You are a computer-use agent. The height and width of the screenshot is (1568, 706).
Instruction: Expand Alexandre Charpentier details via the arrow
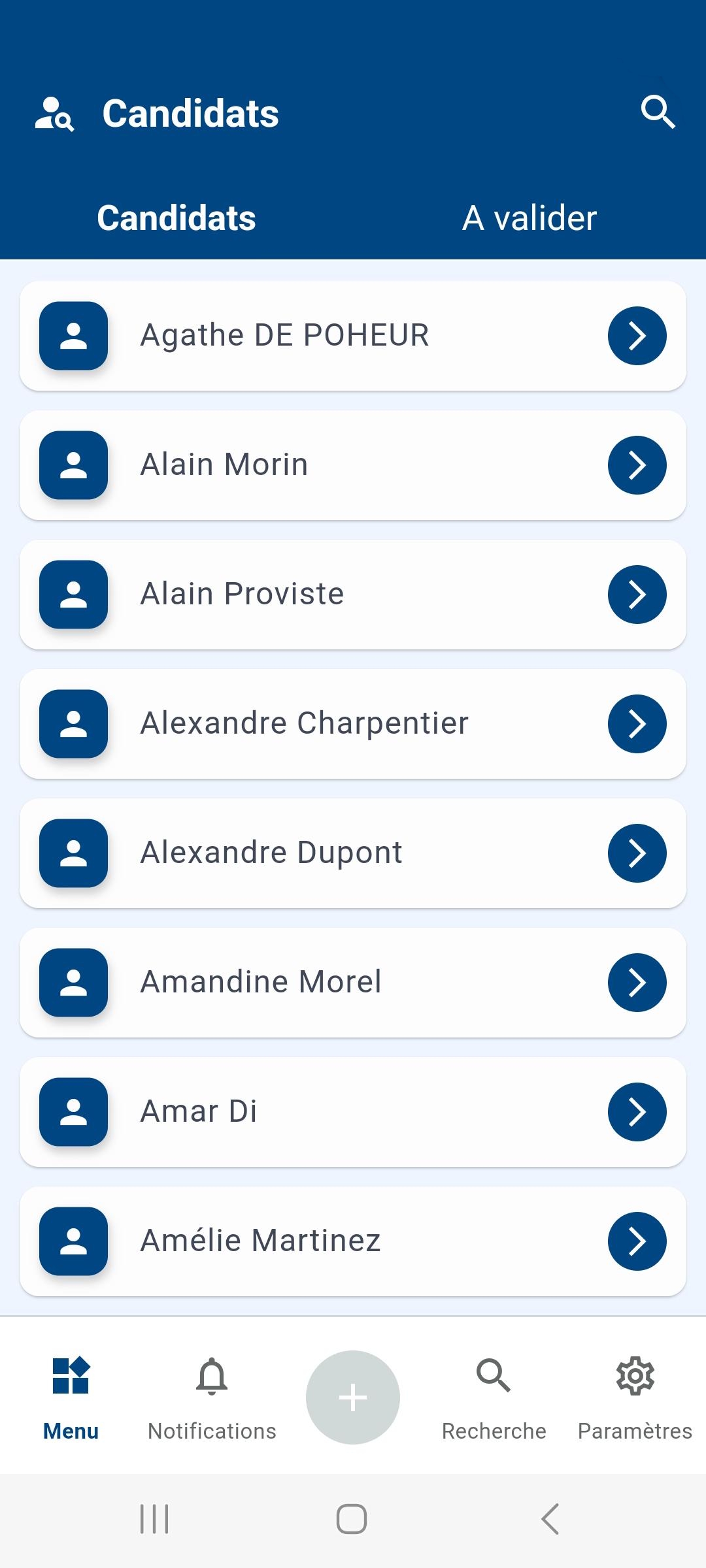tap(637, 724)
